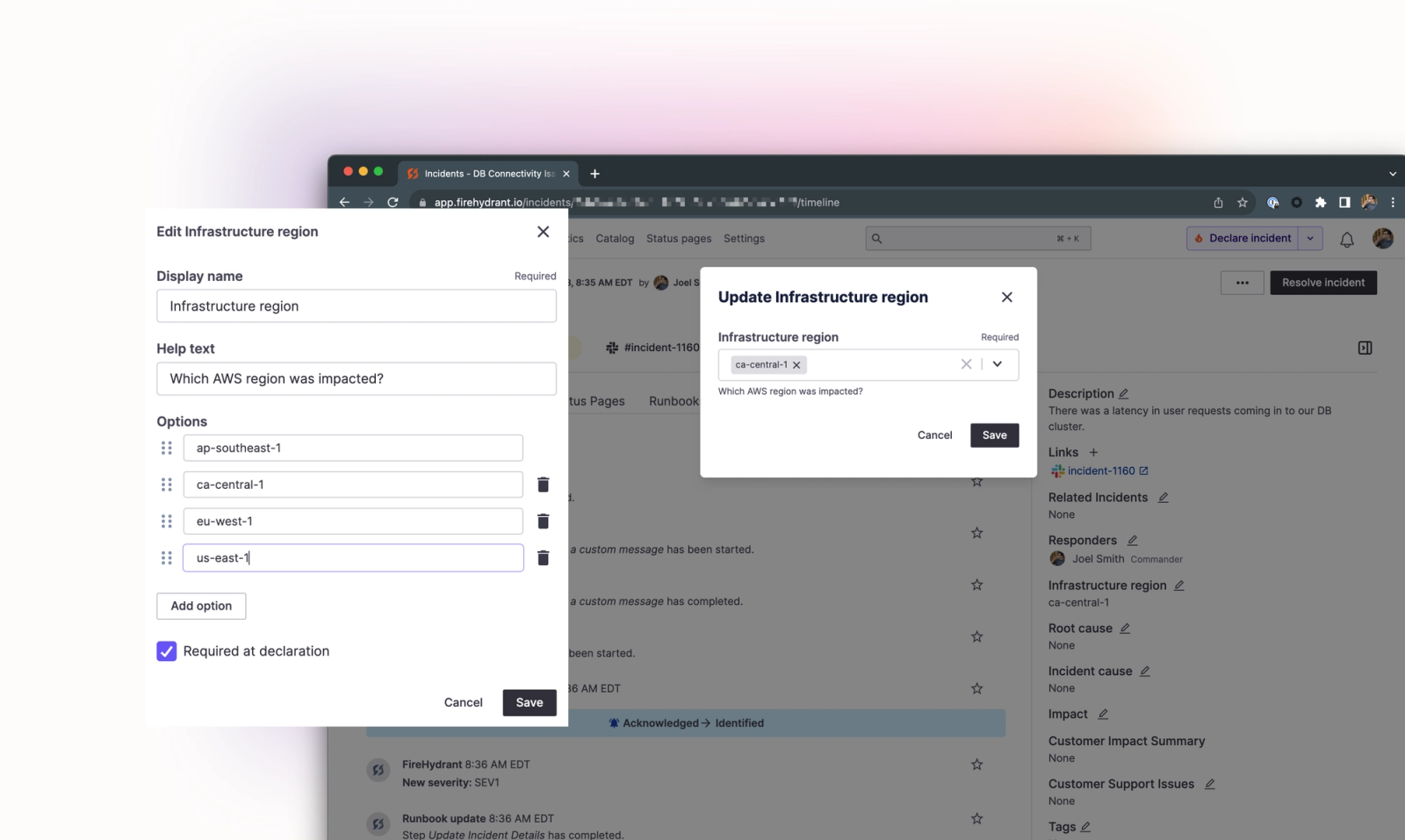Image resolution: width=1405 pixels, height=840 pixels.
Task: Save the Edit Infrastructure region panel
Action: (x=530, y=702)
